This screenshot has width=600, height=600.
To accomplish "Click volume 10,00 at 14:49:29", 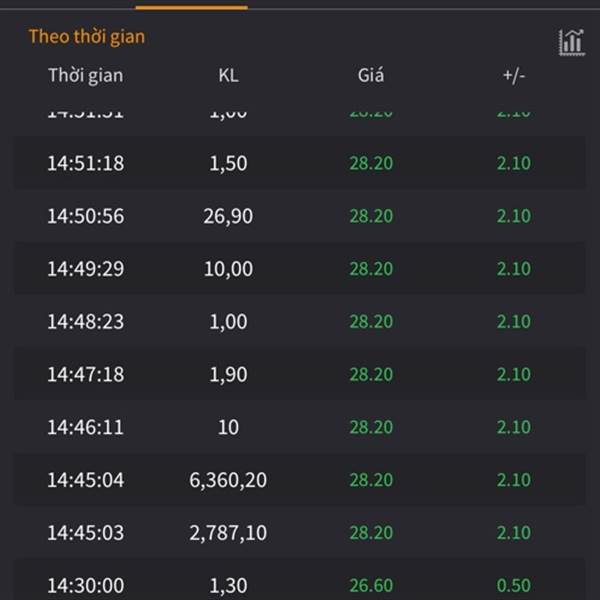I will pyautogui.click(x=228, y=269).
